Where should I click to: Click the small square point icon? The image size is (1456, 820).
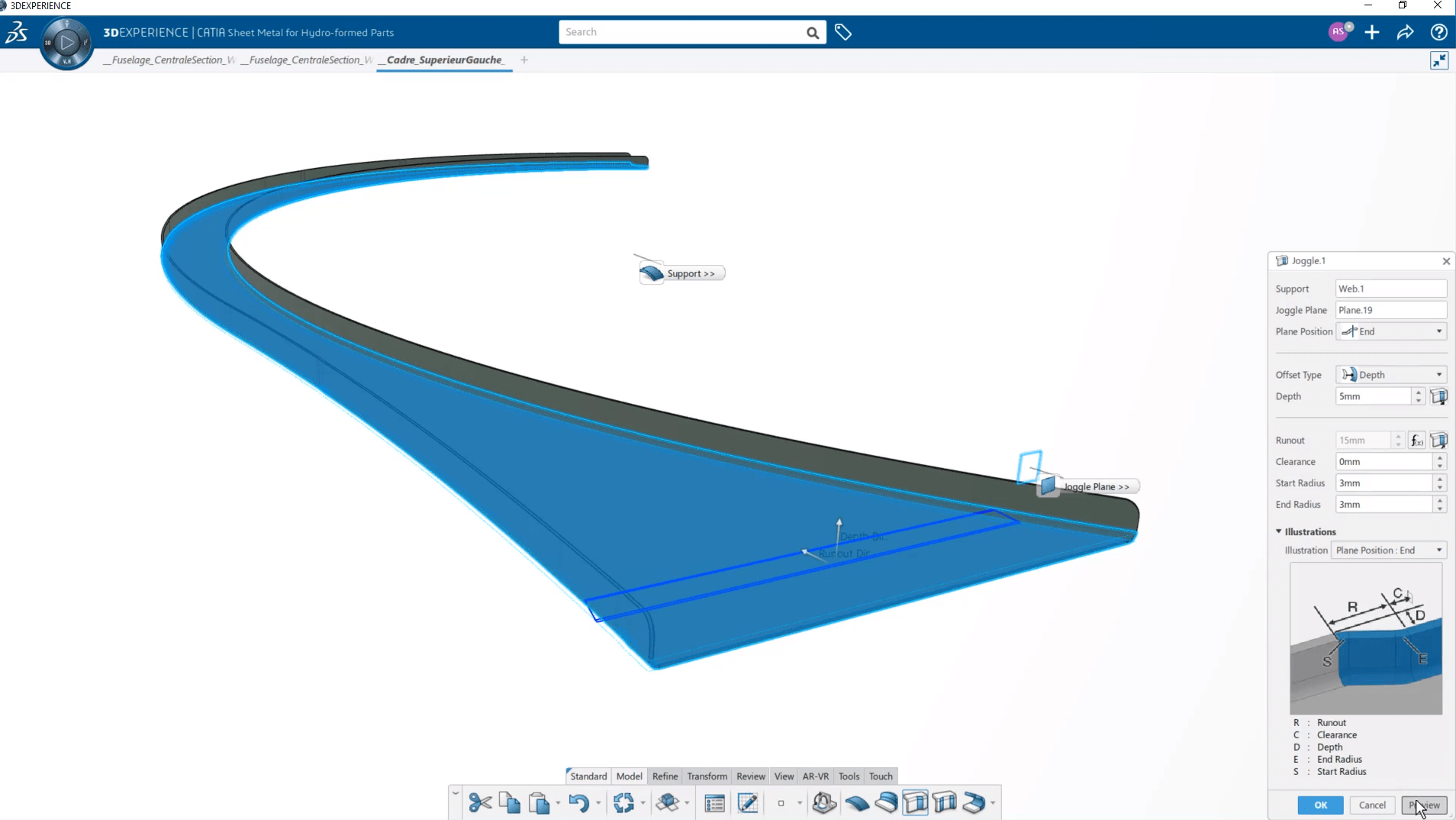pos(781,803)
